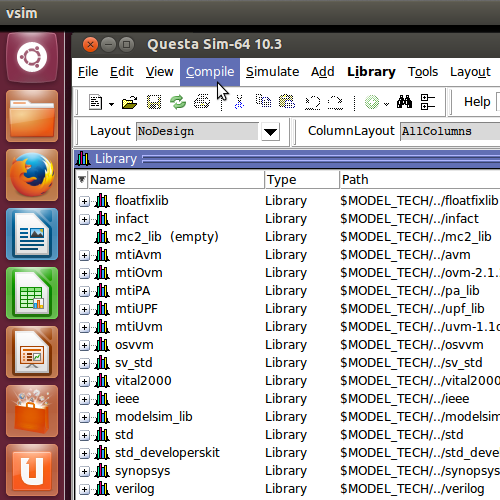The image size is (500, 500).
Task: Launch LibreOffice Writer from the dock
Action: click(32, 234)
